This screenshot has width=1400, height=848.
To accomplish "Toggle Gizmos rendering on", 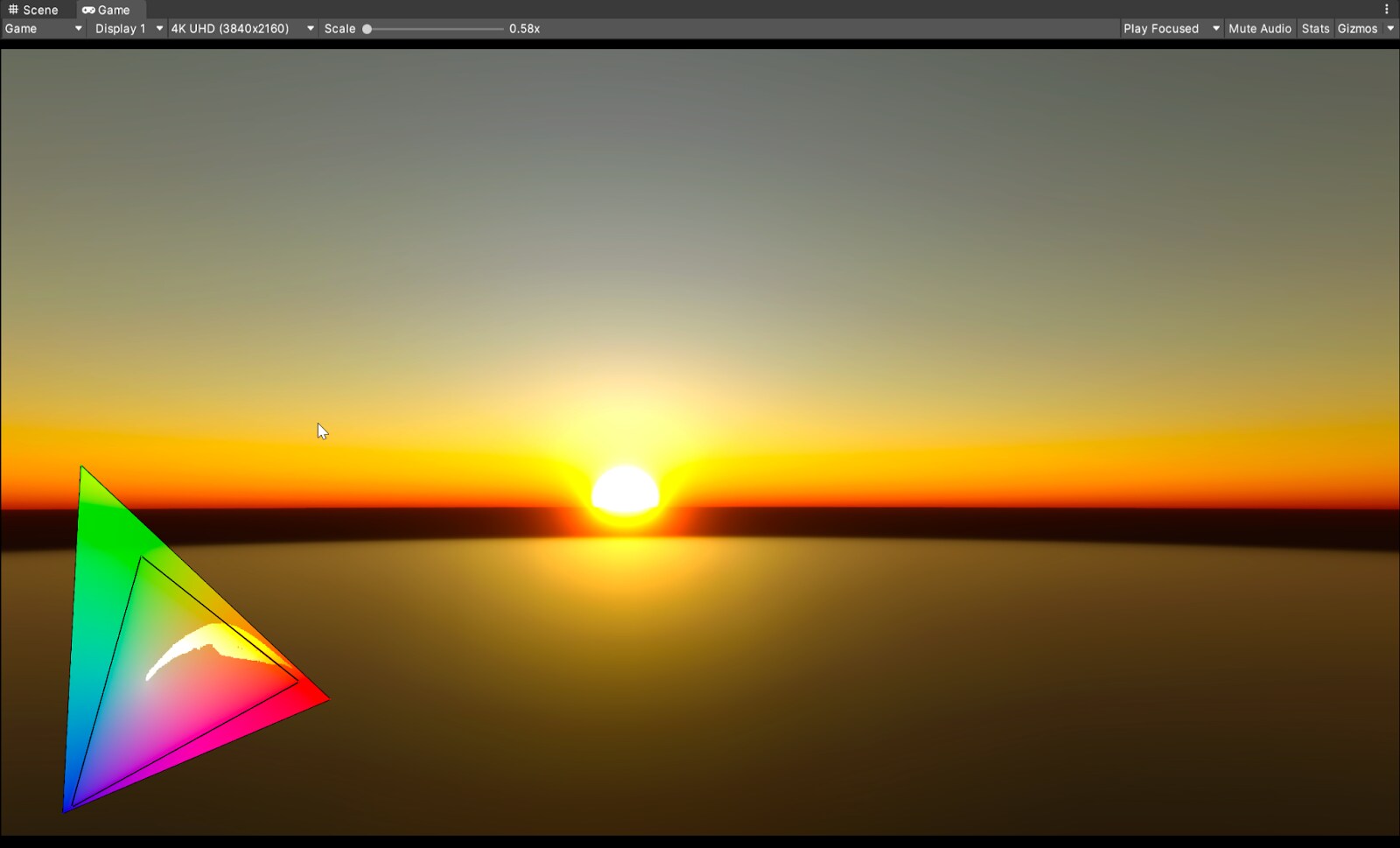I will point(1359,28).
